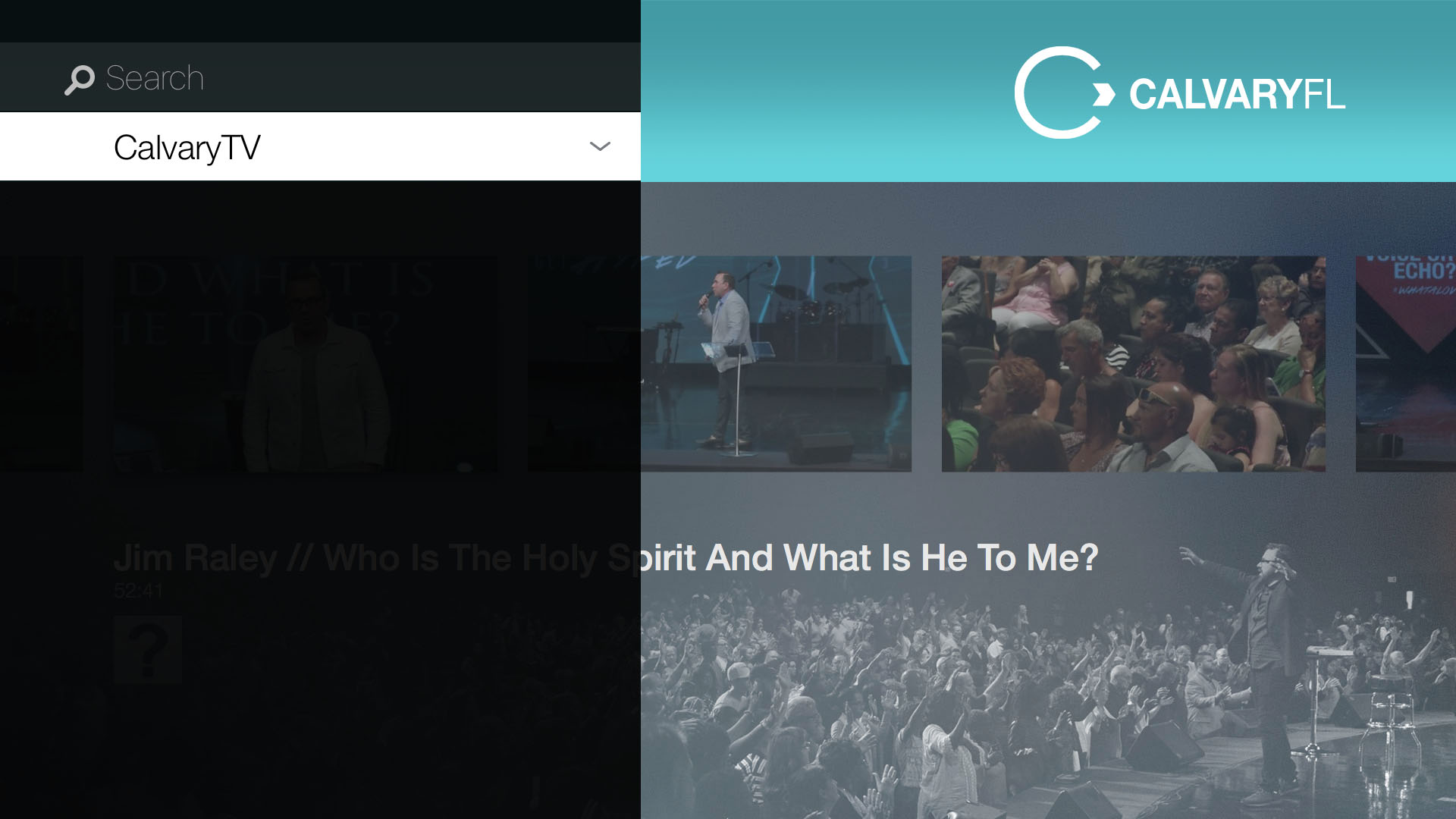Select the dimmed thumbnail cut off at left

click(x=41, y=364)
